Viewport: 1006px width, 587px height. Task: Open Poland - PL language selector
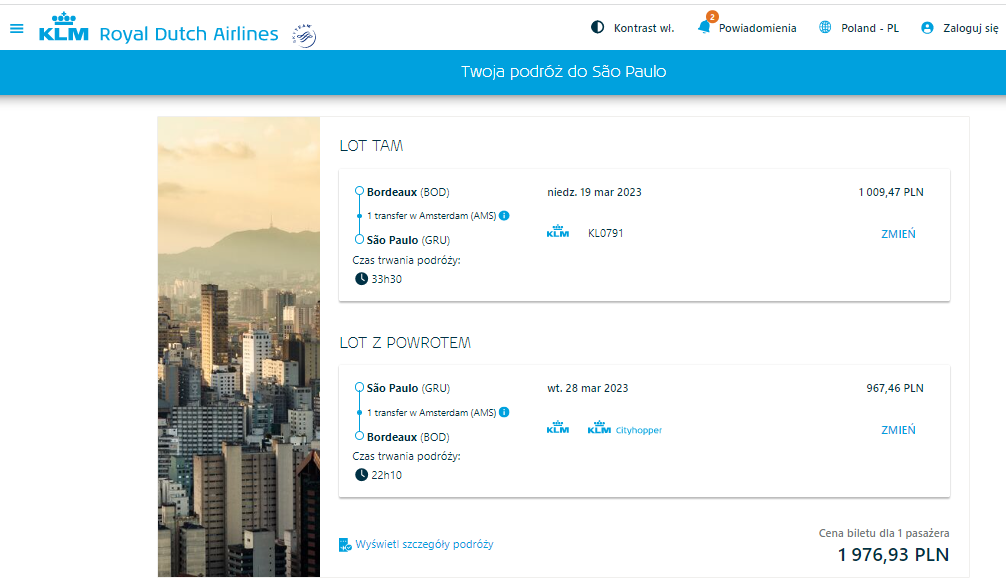pos(859,28)
